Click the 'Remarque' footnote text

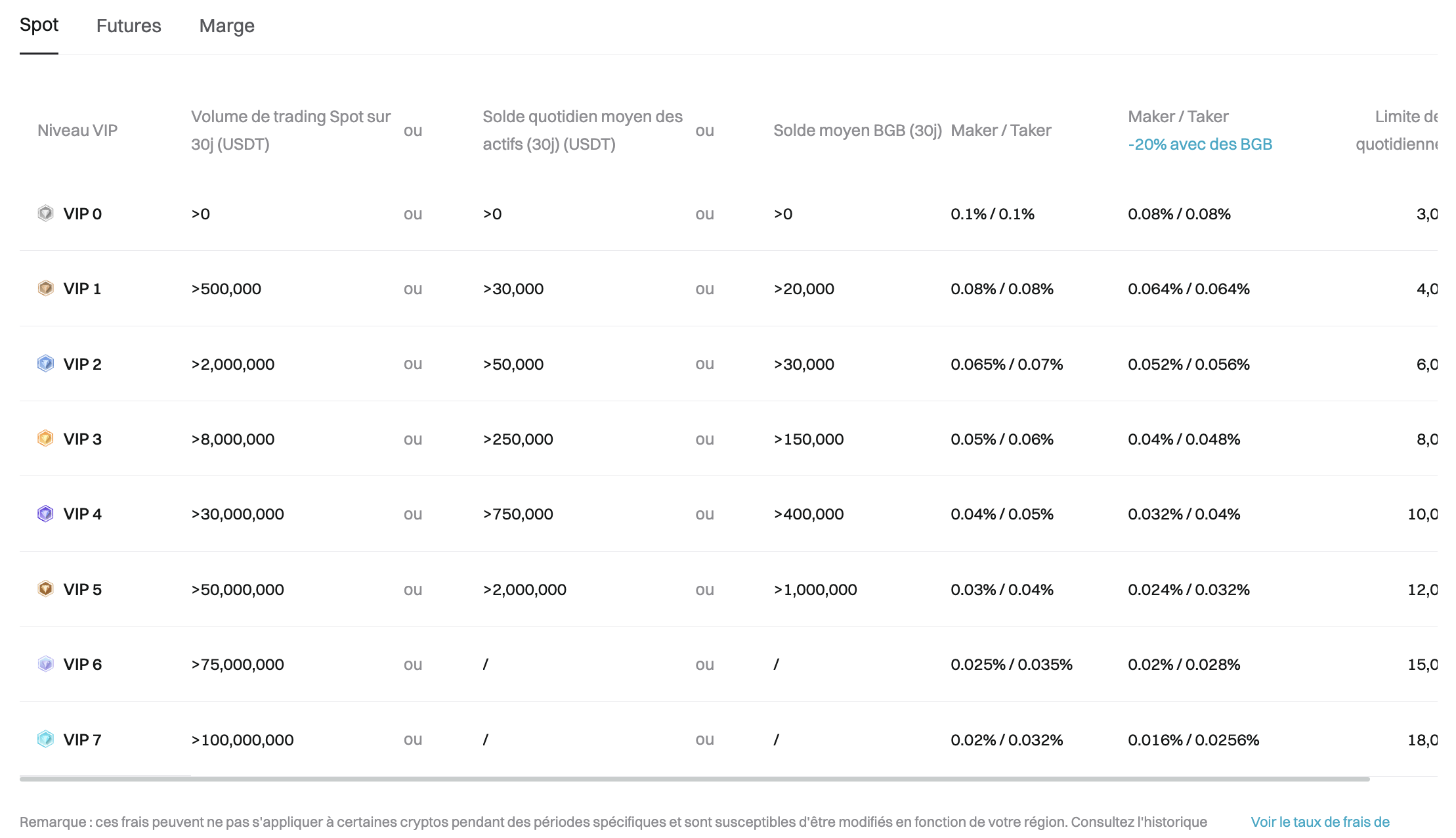click(x=613, y=822)
